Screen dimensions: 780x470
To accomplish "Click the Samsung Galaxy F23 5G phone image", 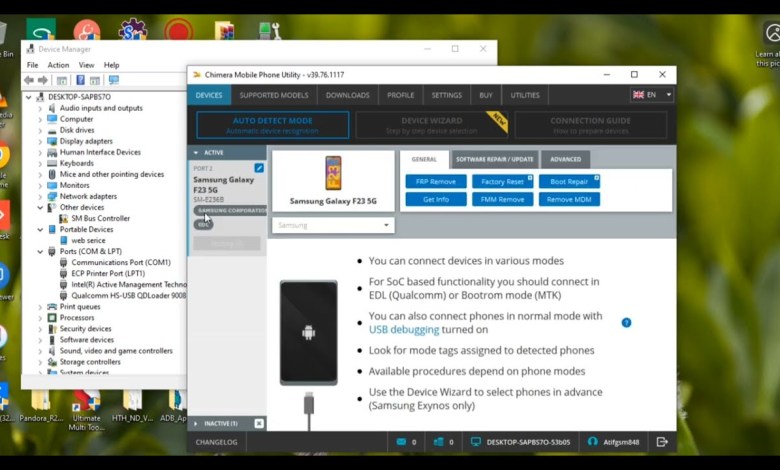I will (333, 173).
